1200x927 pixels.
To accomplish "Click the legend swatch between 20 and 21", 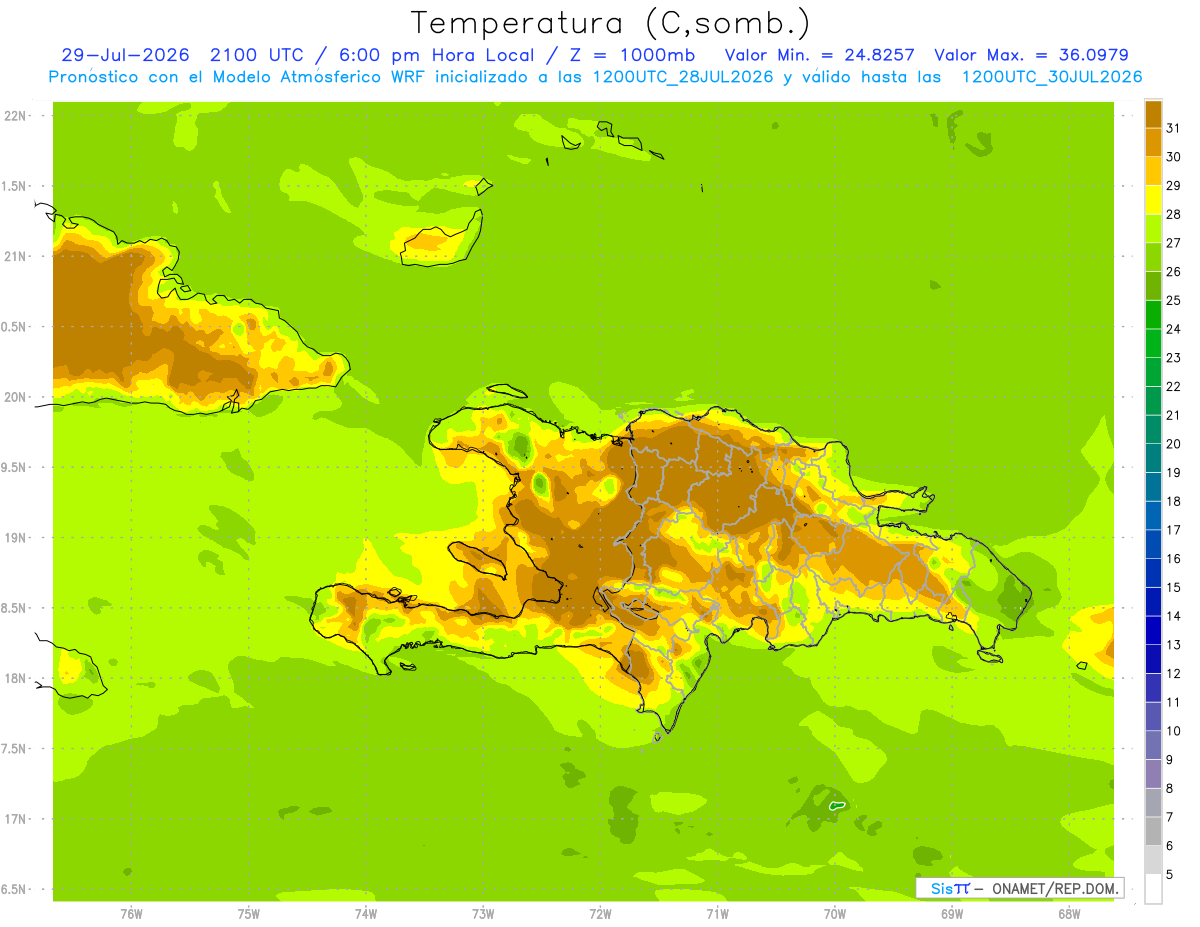I will click(1153, 429).
